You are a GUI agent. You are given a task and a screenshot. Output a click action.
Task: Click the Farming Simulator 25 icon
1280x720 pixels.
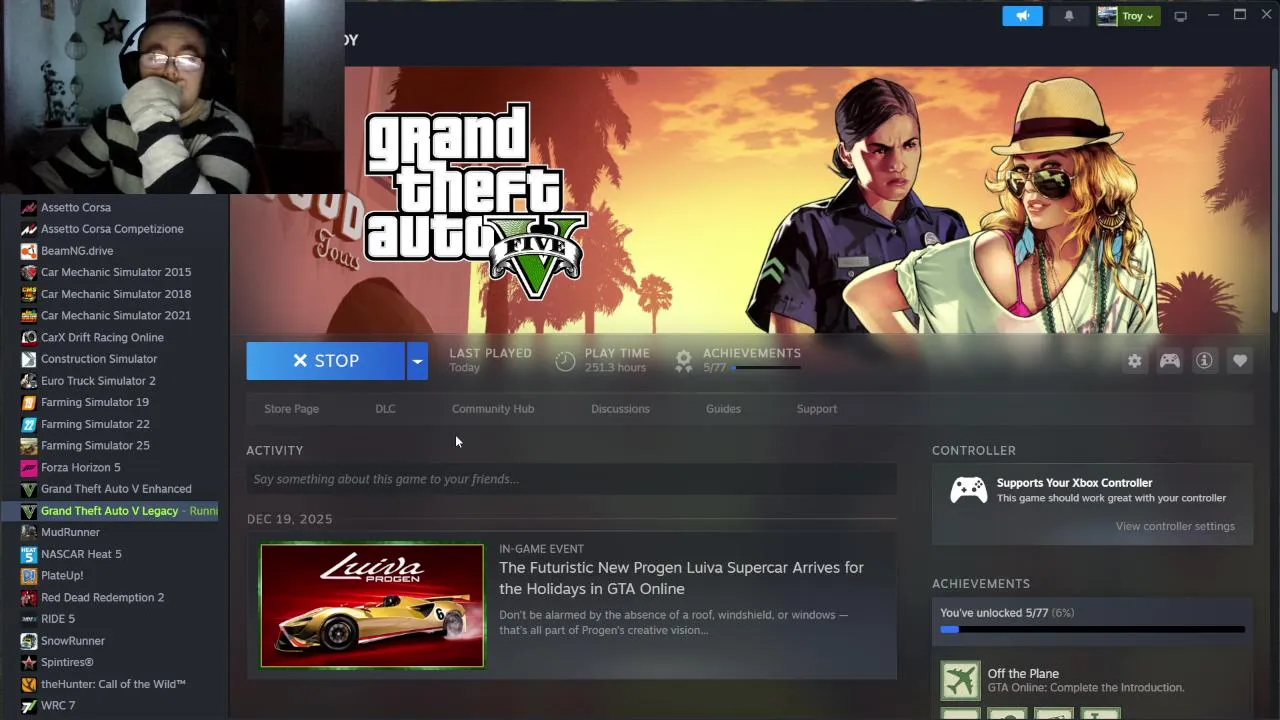[x=29, y=445]
